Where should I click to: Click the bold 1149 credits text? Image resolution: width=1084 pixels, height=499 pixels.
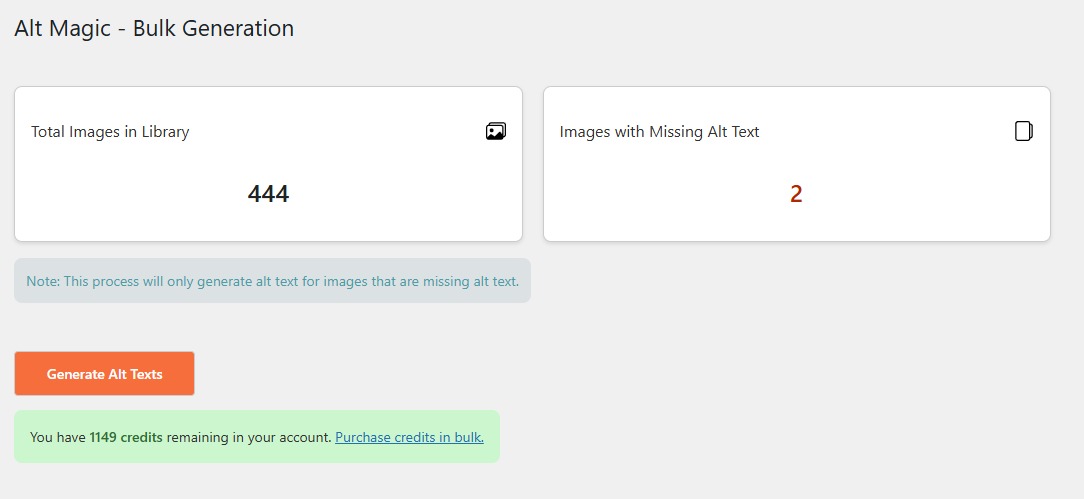click(126, 437)
